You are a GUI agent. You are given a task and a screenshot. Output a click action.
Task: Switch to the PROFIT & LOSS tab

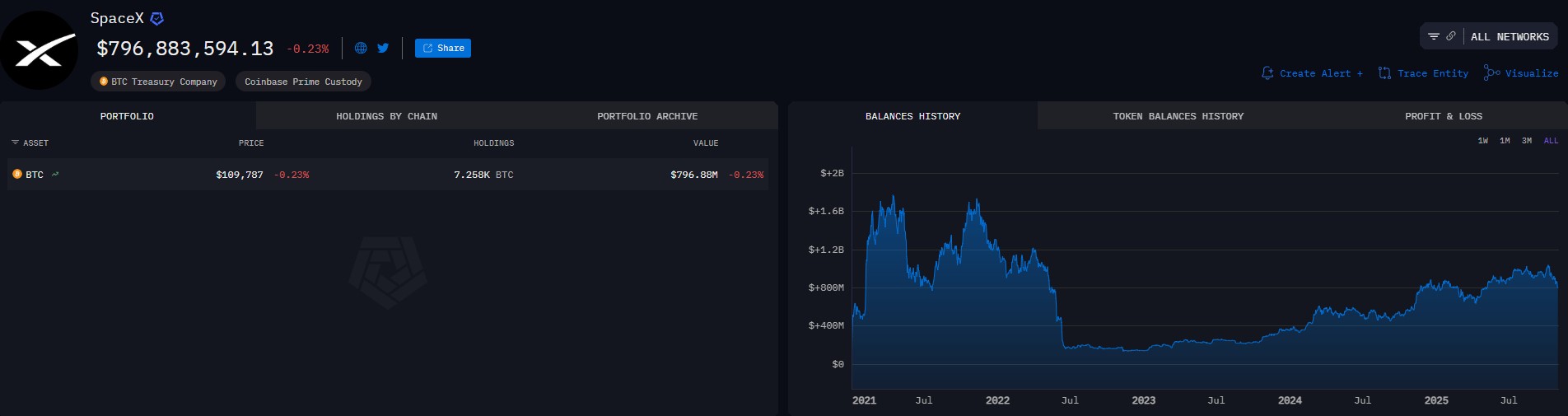[1444, 116]
